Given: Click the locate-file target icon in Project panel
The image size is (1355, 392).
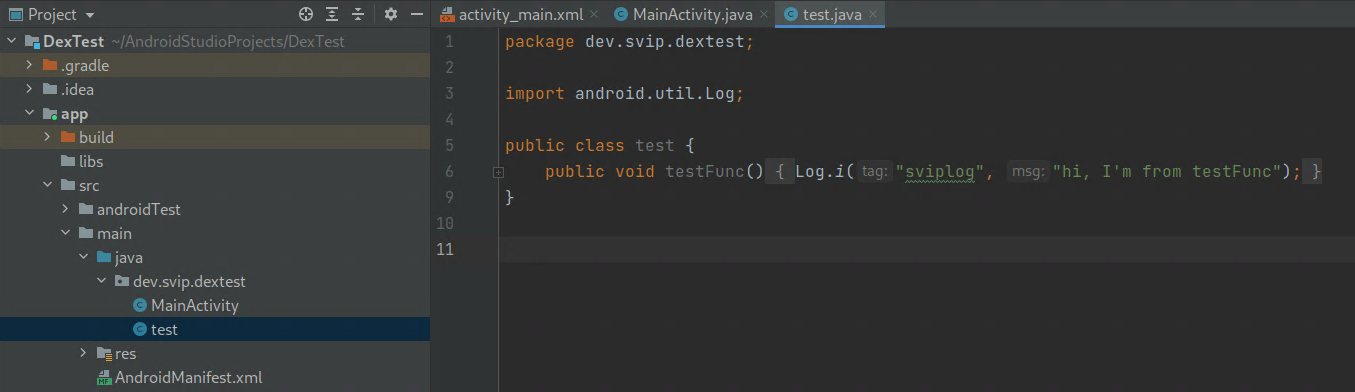Looking at the screenshot, I should (307, 15).
